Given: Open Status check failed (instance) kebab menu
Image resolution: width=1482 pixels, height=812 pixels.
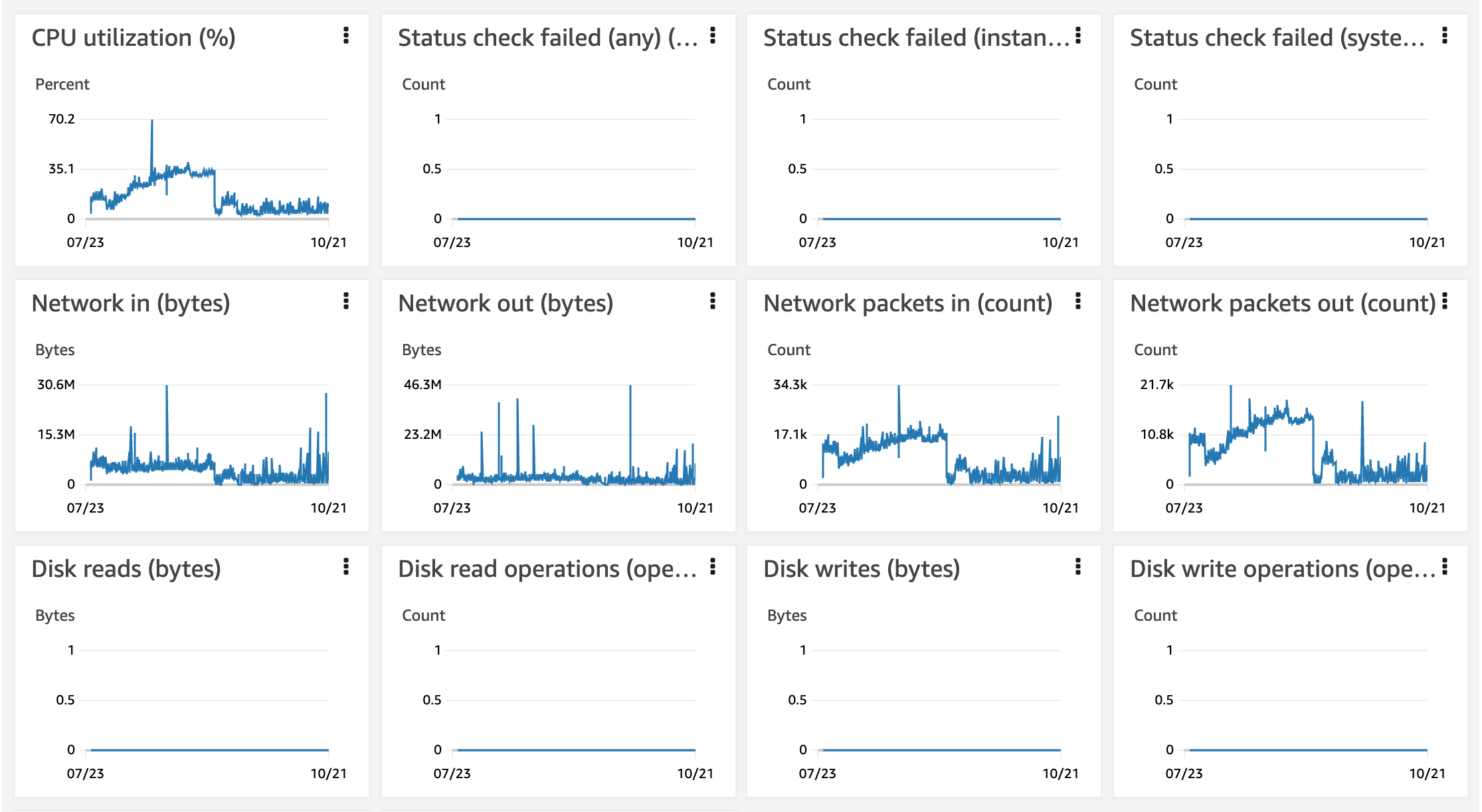Looking at the screenshot, I should point(1078,35).
